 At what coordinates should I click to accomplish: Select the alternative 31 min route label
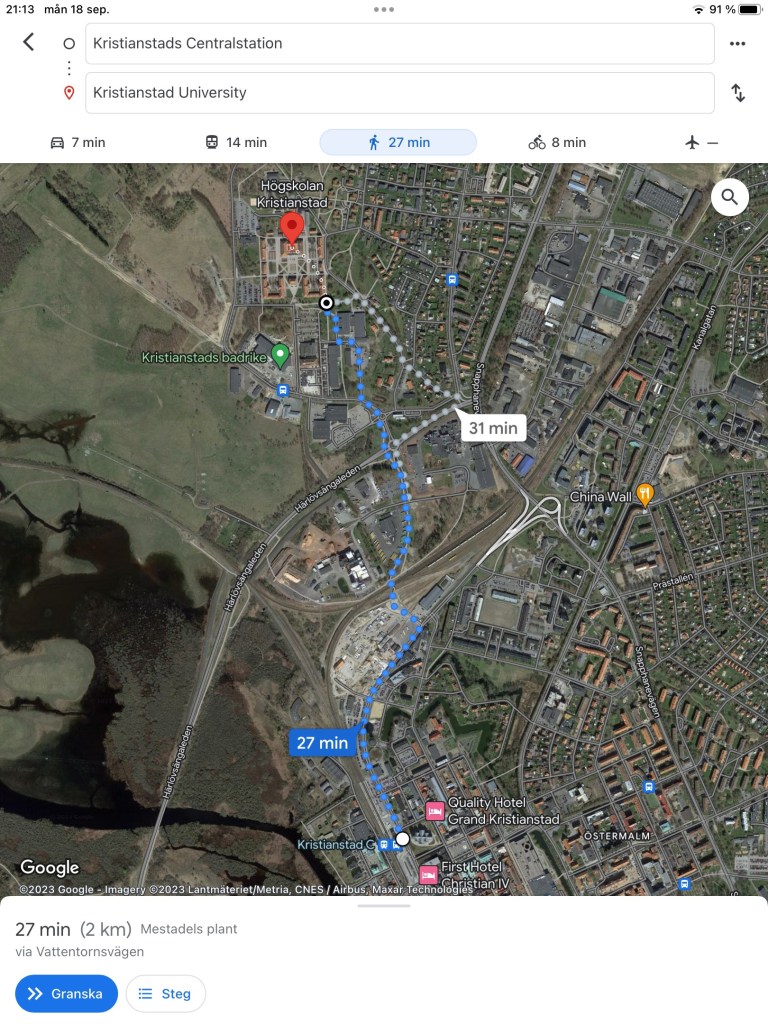point(493,428)
